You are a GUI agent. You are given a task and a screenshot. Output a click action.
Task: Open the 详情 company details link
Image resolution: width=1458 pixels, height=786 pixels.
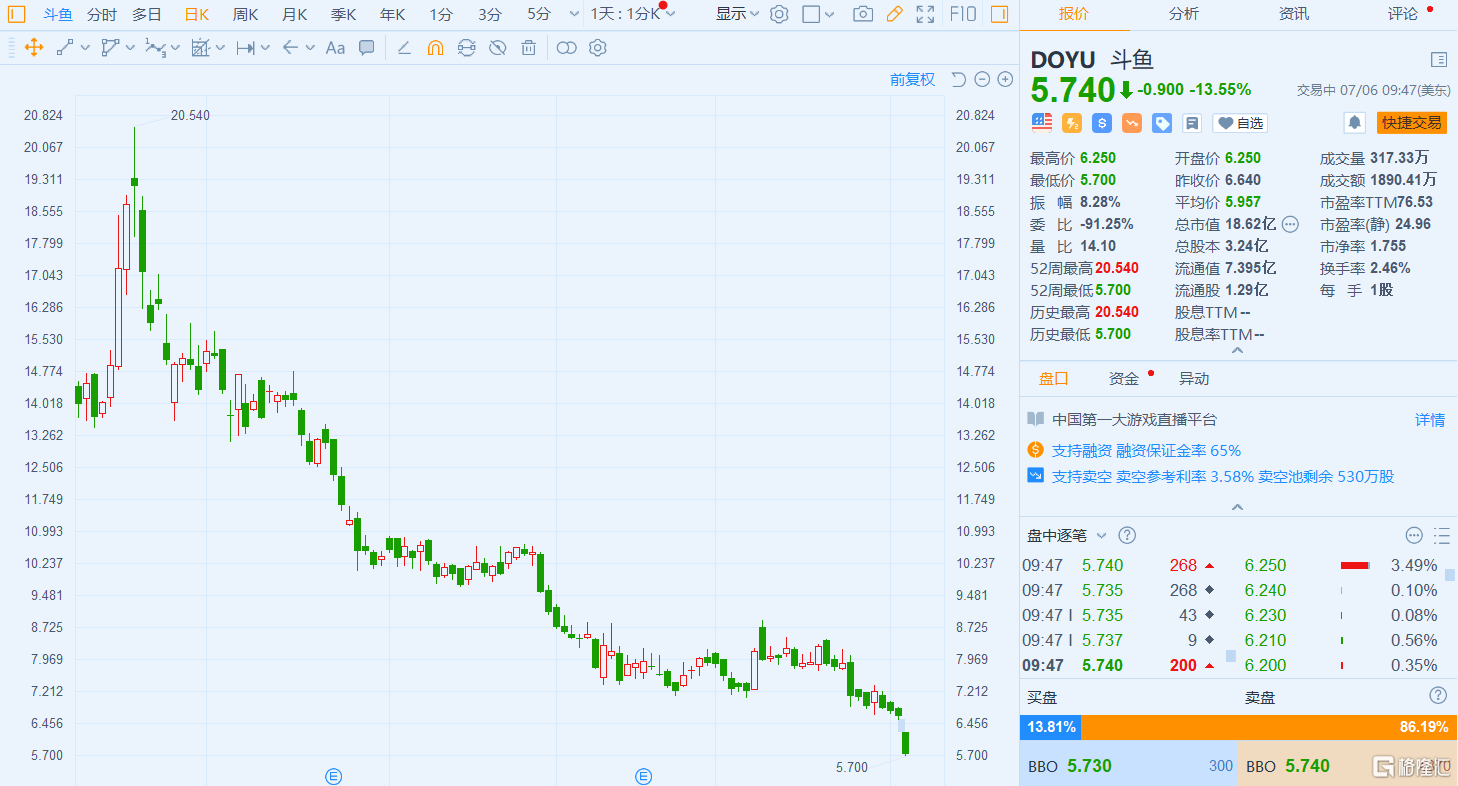[1430, 420]
